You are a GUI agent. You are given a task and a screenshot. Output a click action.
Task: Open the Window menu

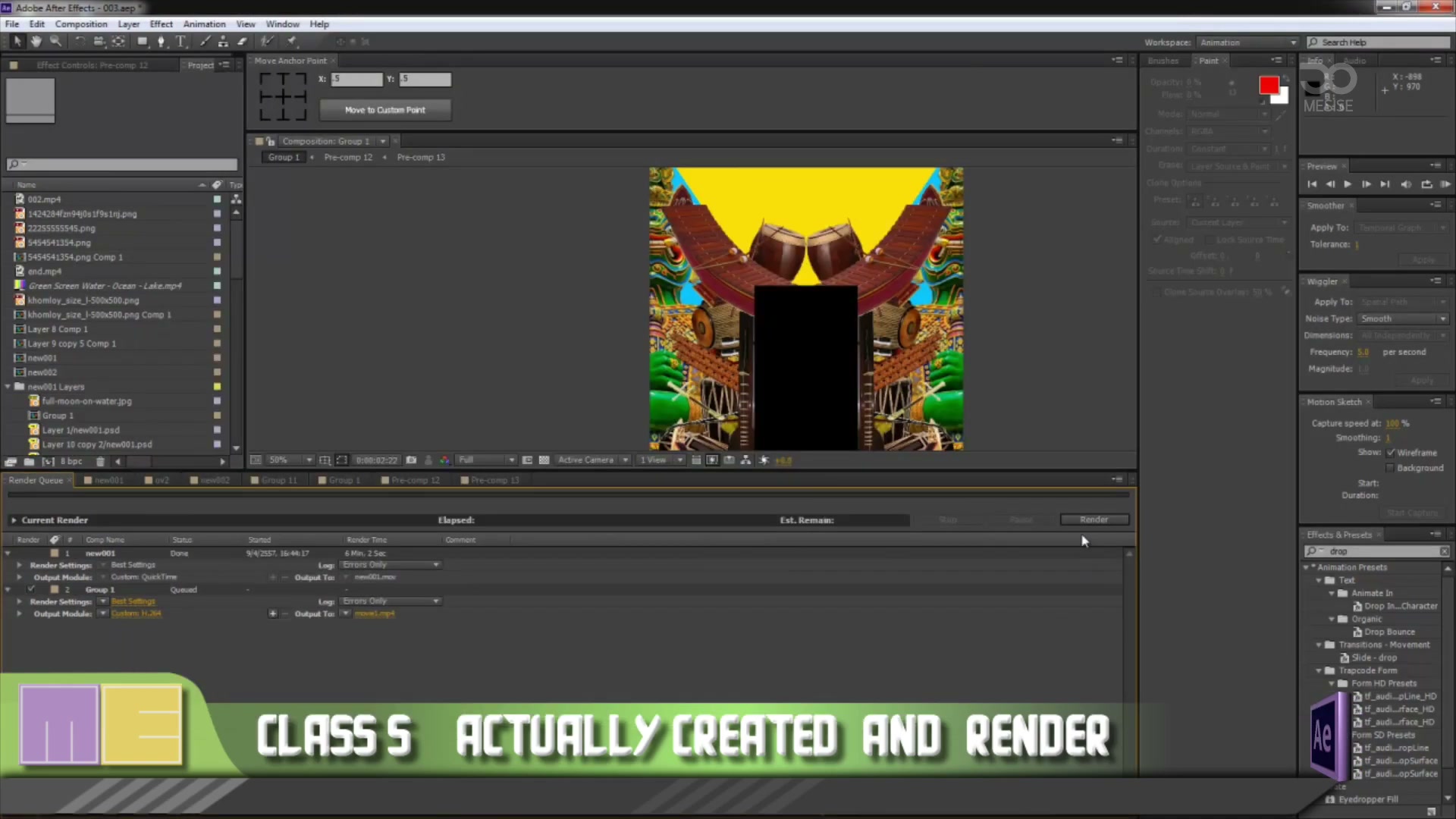(x=282, y=24)
